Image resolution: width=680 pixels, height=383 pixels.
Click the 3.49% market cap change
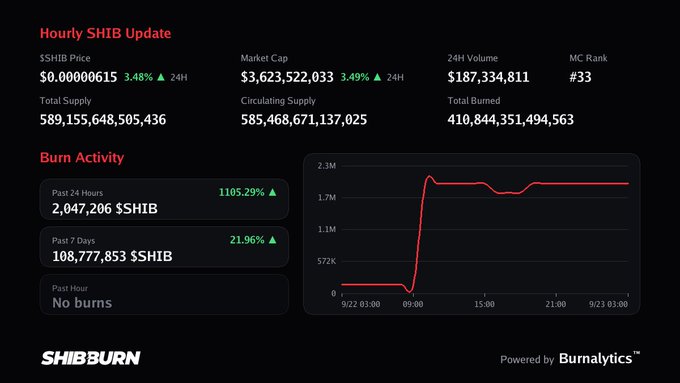[355, 77]
